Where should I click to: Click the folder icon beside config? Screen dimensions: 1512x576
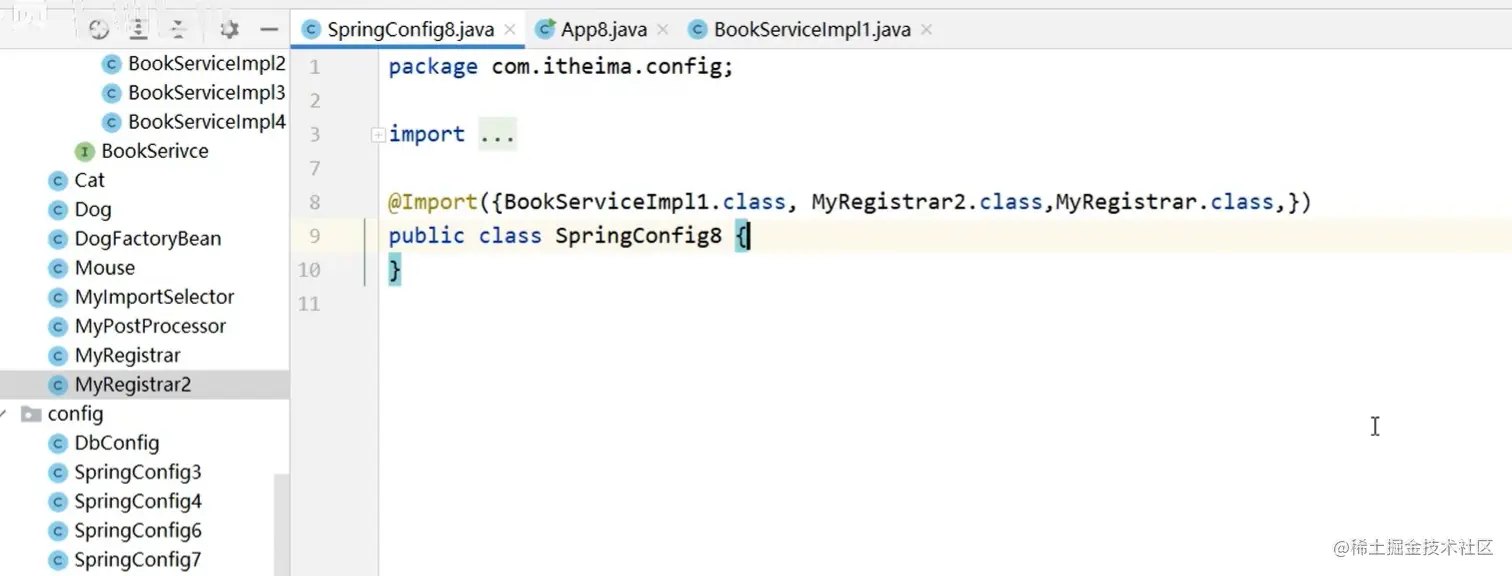31,414
